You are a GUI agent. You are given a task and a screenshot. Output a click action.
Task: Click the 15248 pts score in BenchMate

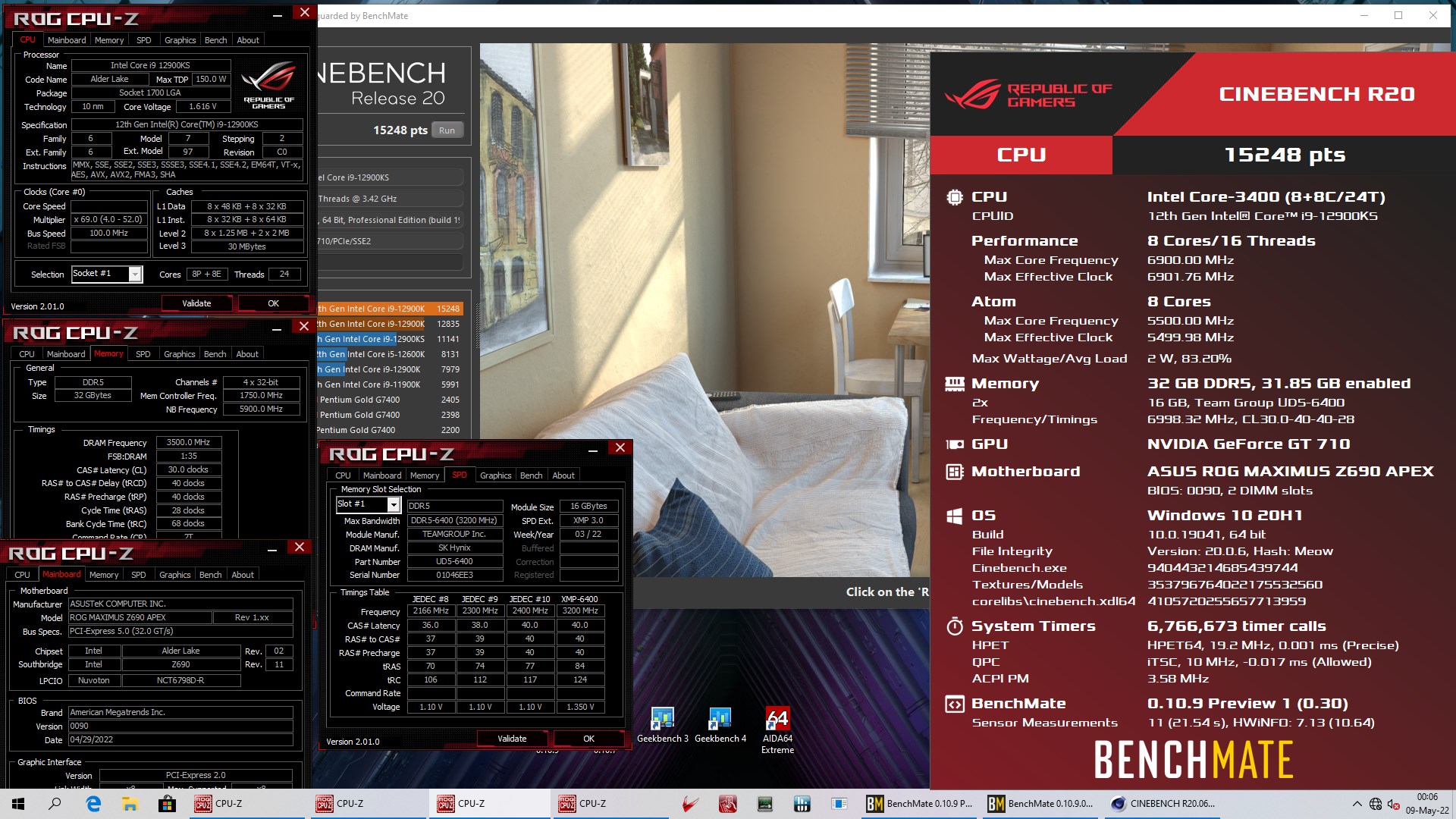(x=1285, y=155)
